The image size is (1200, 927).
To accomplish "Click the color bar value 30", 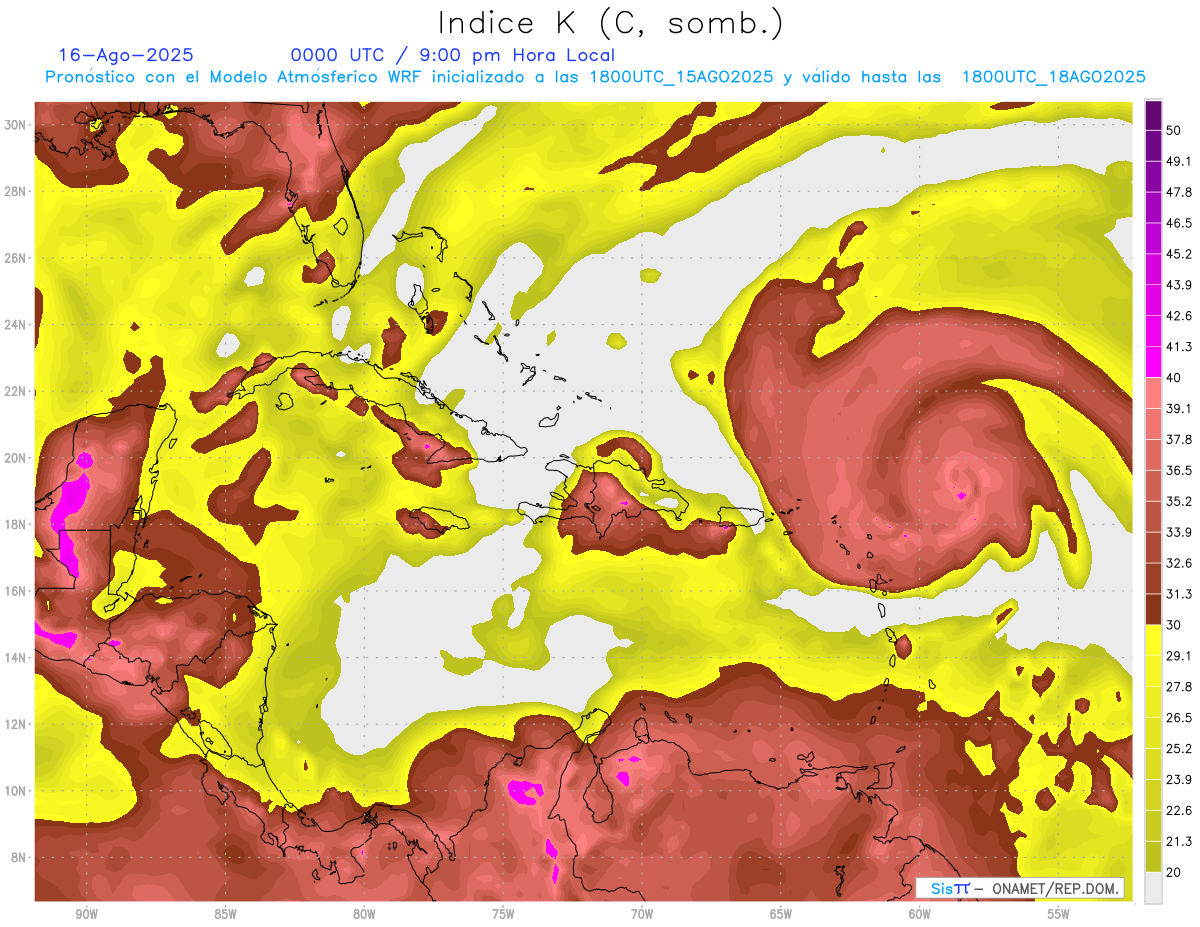I will point(1174,625).
